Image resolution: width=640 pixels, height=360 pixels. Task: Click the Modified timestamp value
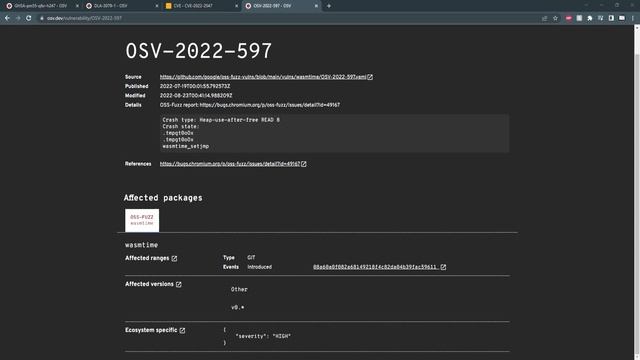(x=196, y=96)
